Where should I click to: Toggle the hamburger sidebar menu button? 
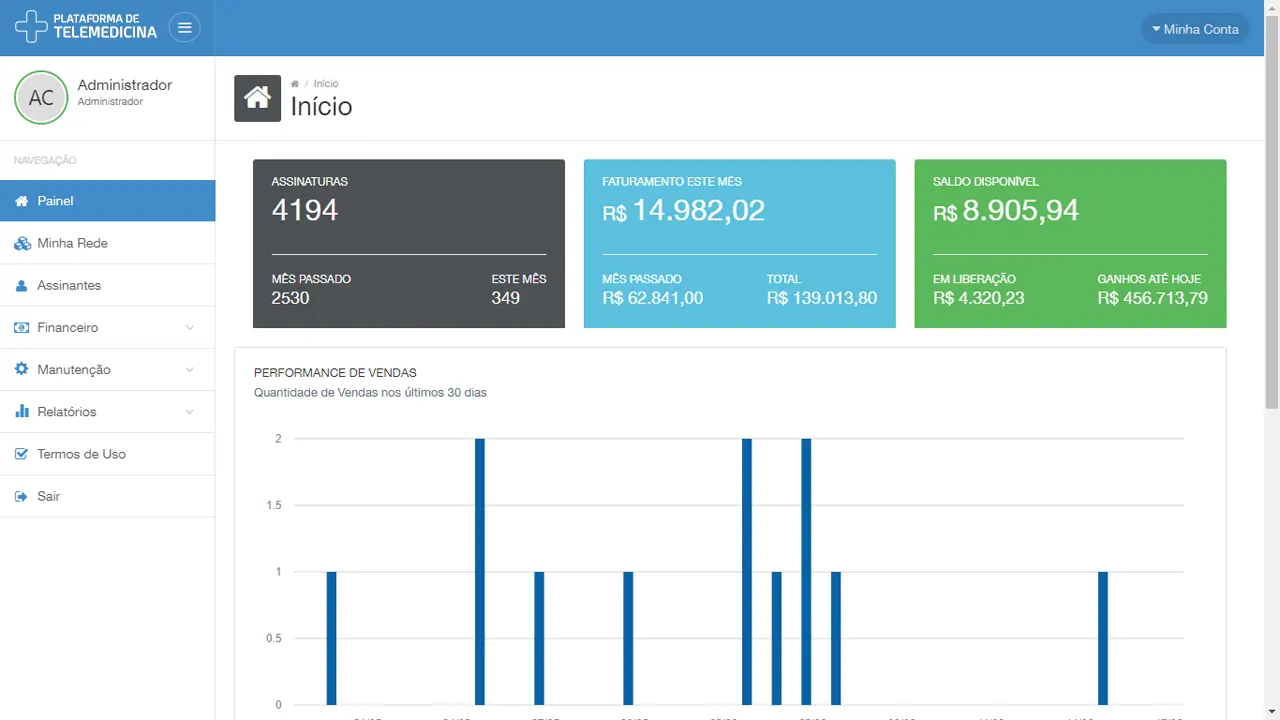point(184,28)
